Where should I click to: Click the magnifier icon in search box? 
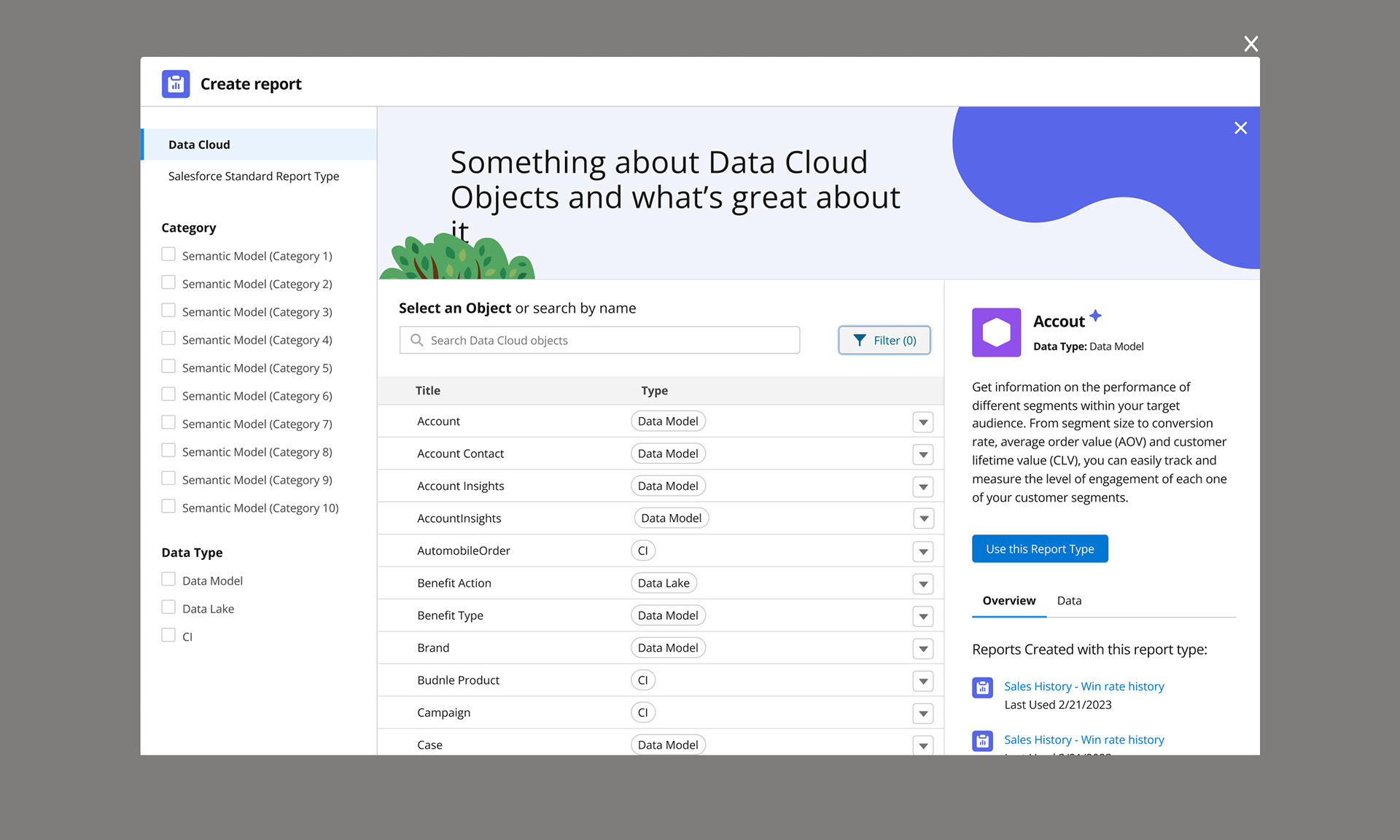(417, 341)
